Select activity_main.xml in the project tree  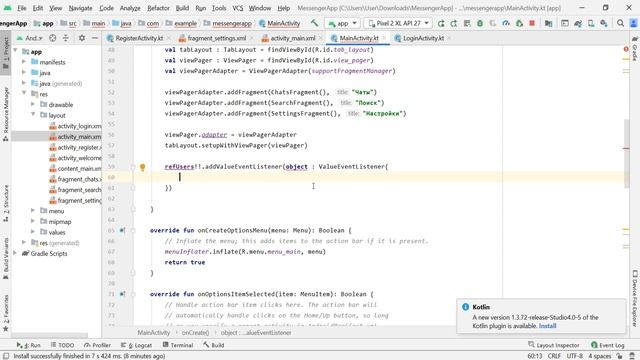pyautogui.click(x=56, y=137)
